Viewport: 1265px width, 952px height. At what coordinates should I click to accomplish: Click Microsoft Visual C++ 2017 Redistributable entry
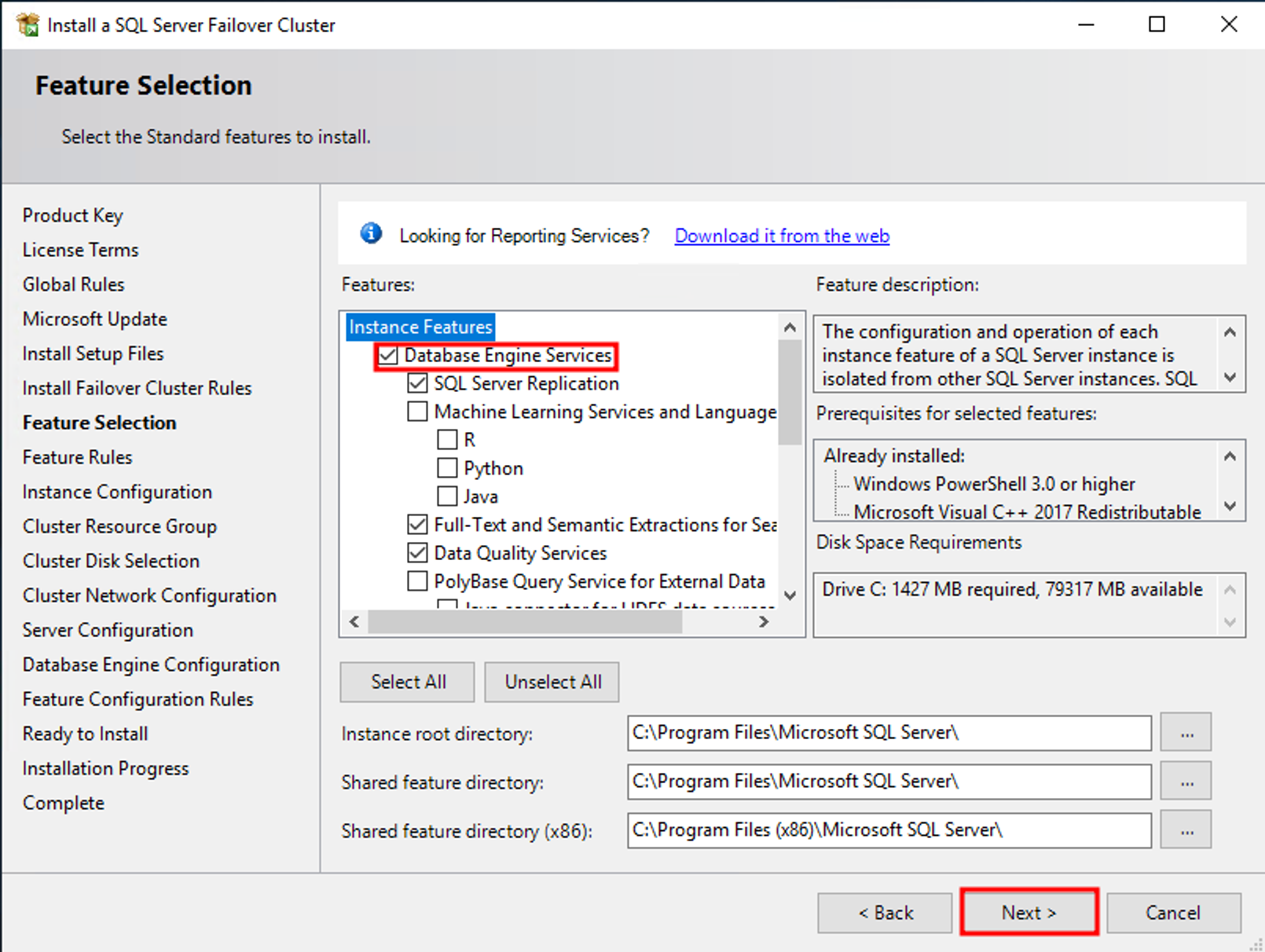point(1027,512)
